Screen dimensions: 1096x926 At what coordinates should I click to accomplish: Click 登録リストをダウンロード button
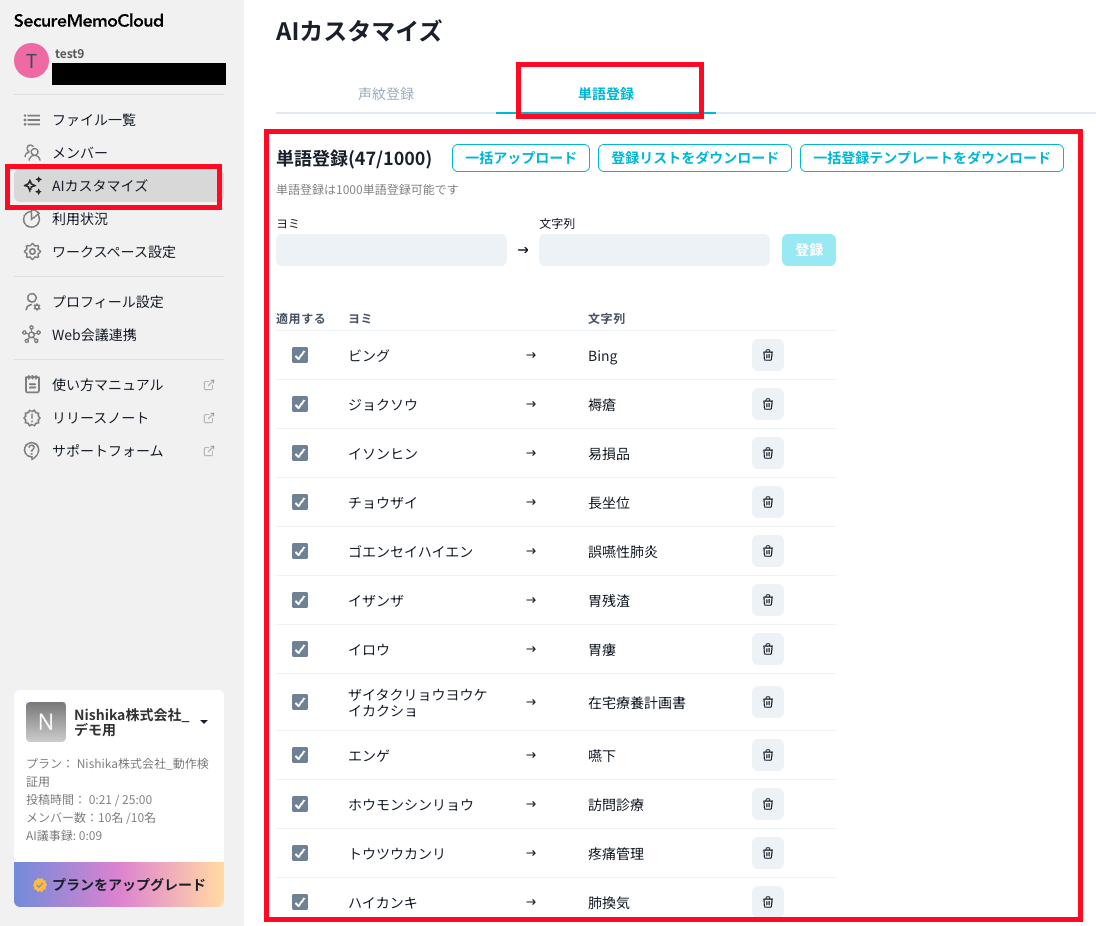coord(695,158)
